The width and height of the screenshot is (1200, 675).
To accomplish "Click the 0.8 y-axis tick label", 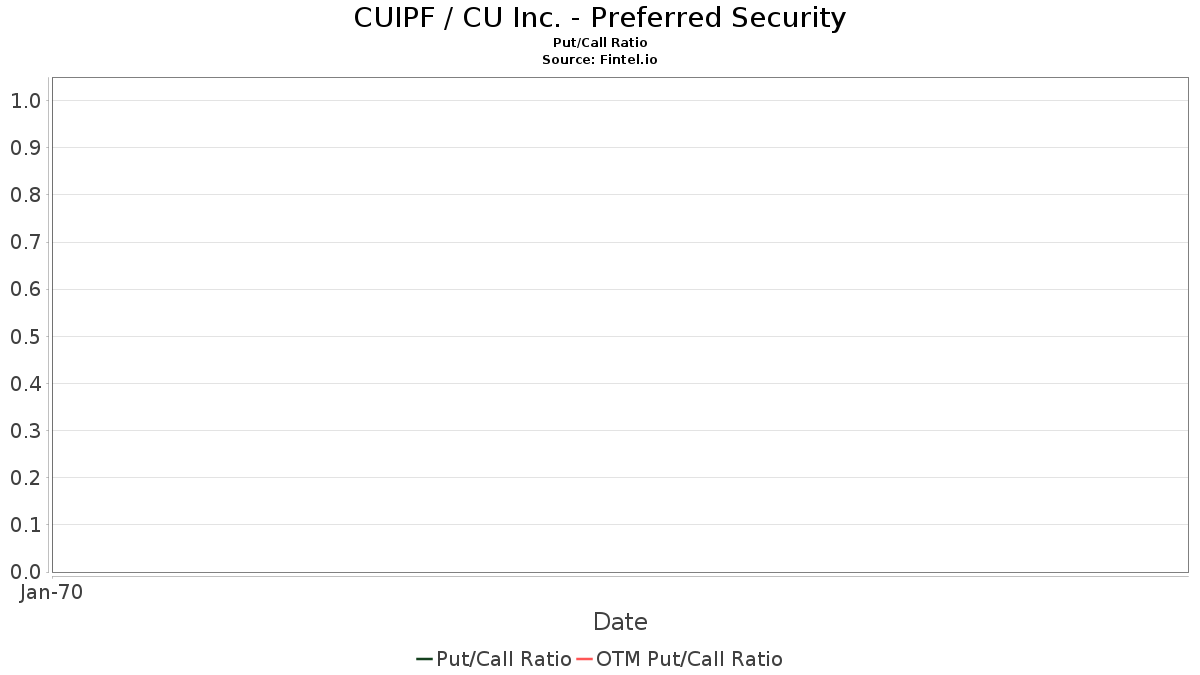I will pyautogui.click(x=25, y=195).
